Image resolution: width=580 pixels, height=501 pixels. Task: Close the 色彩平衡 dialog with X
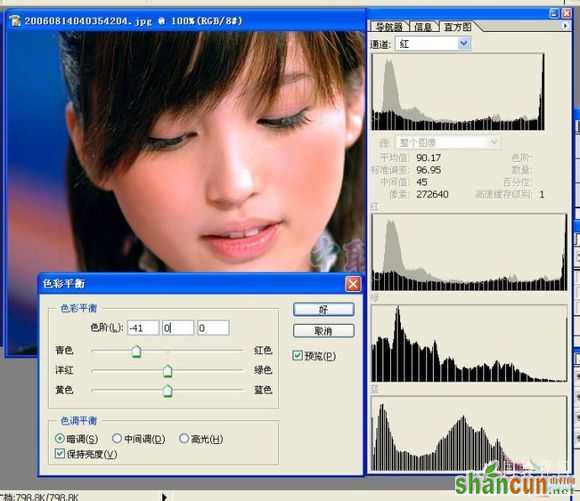[353, 284]
